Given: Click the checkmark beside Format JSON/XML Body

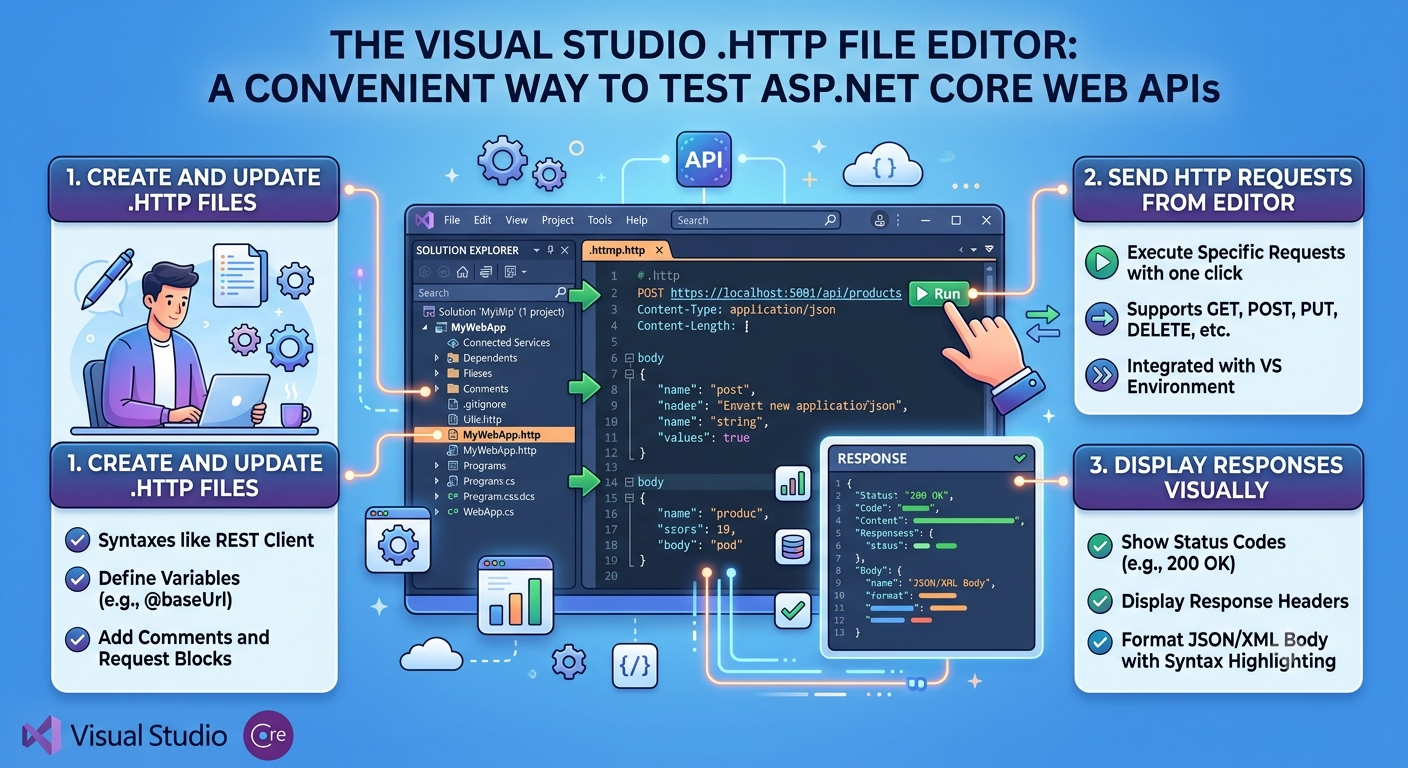Looking at the screenshot, I should [1100, 641].
